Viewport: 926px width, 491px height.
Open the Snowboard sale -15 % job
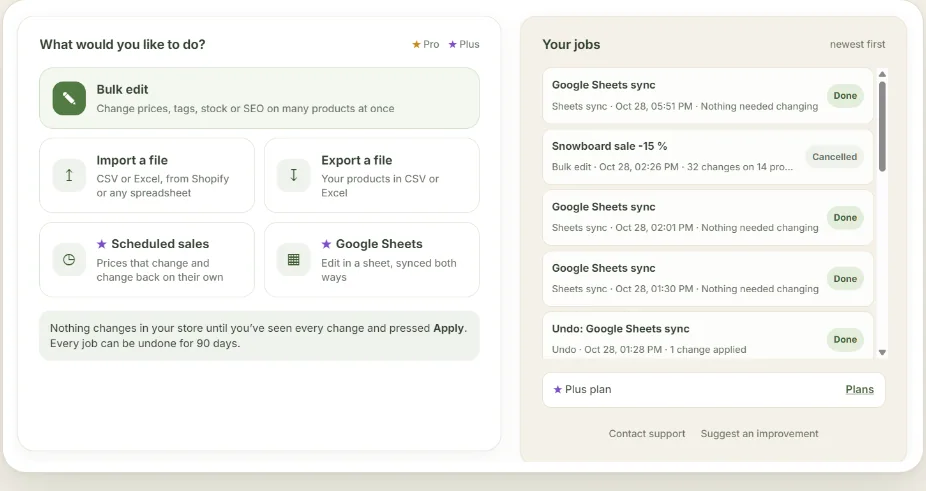coord(707,157)
